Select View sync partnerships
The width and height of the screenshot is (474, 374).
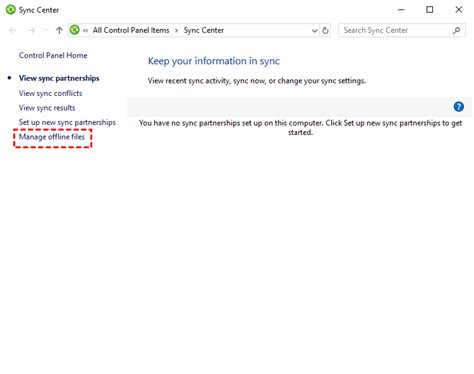pos(59,78)
